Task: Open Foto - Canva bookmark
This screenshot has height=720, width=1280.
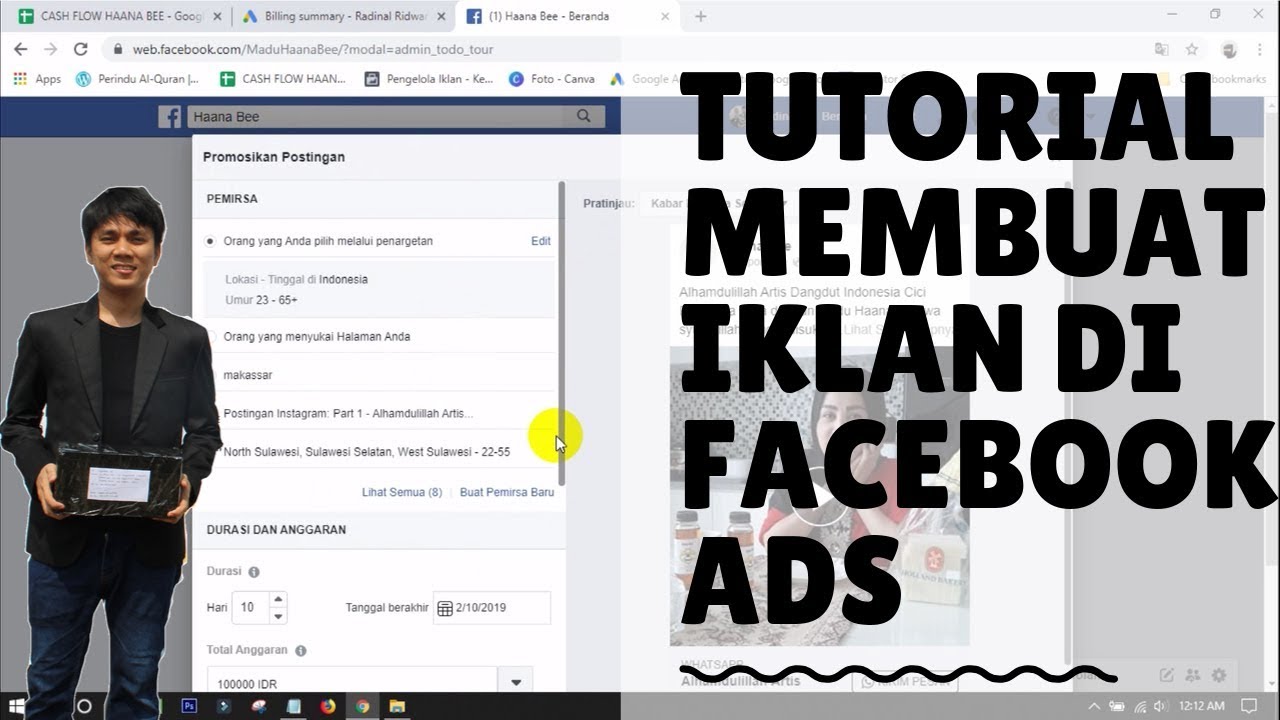Action: [552, 79]
